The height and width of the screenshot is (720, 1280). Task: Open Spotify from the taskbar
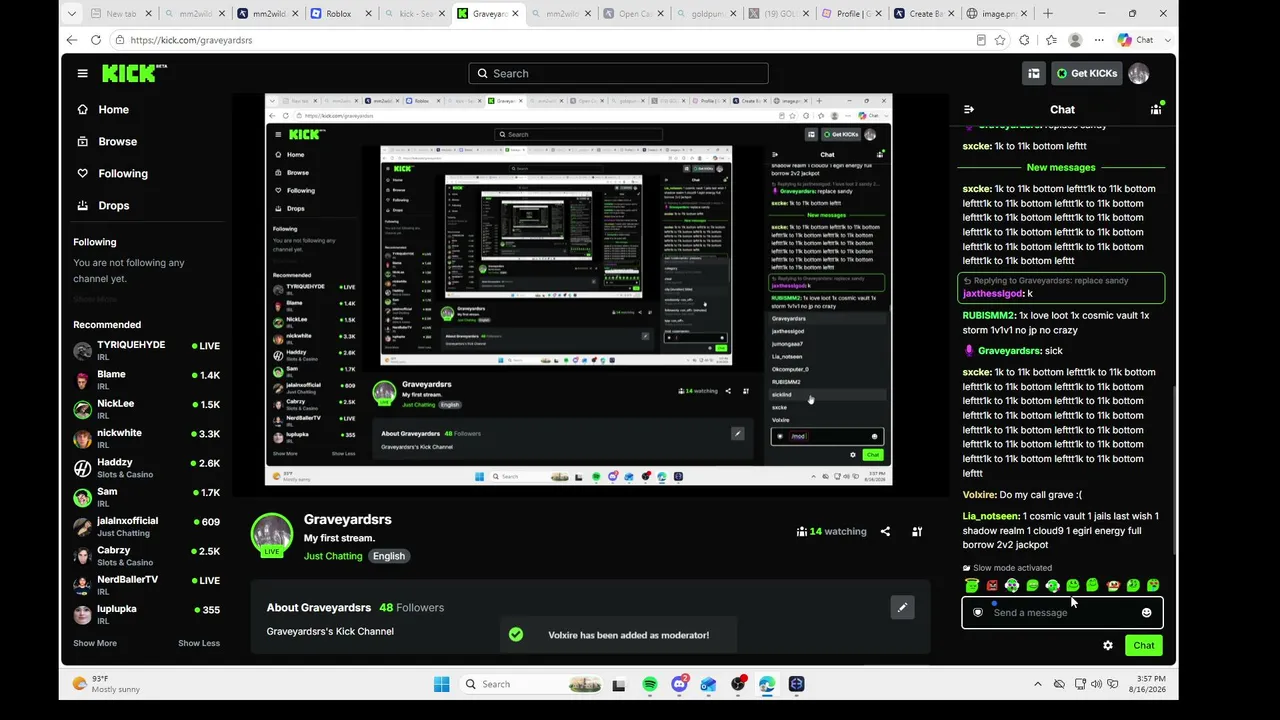pos(650,684)
